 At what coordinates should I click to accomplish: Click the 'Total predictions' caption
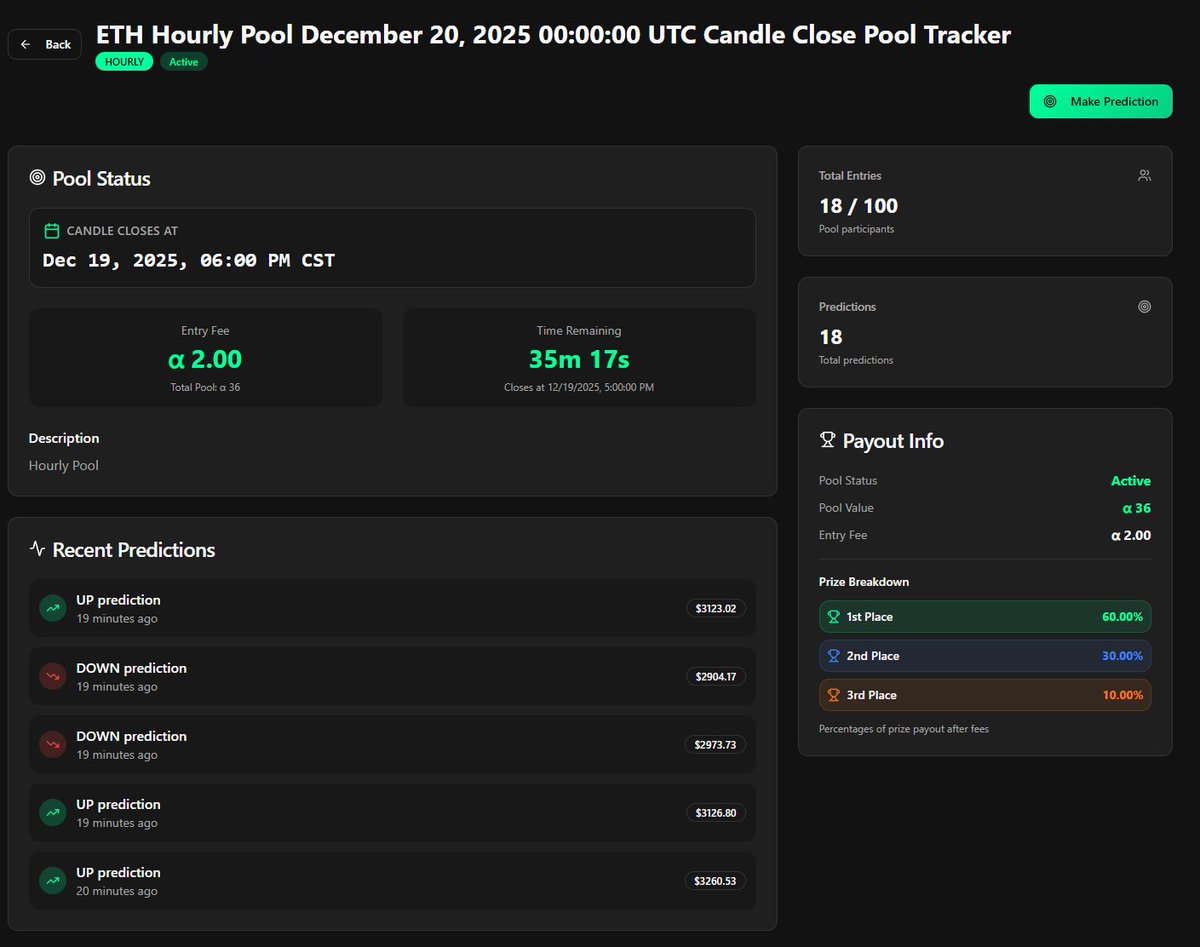tap(856, 360)
